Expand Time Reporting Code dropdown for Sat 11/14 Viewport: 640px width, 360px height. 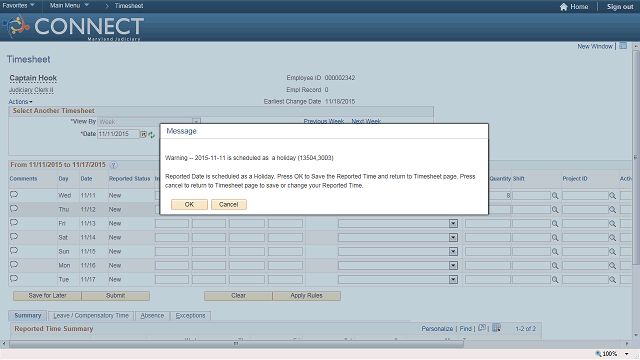(453, 238)
